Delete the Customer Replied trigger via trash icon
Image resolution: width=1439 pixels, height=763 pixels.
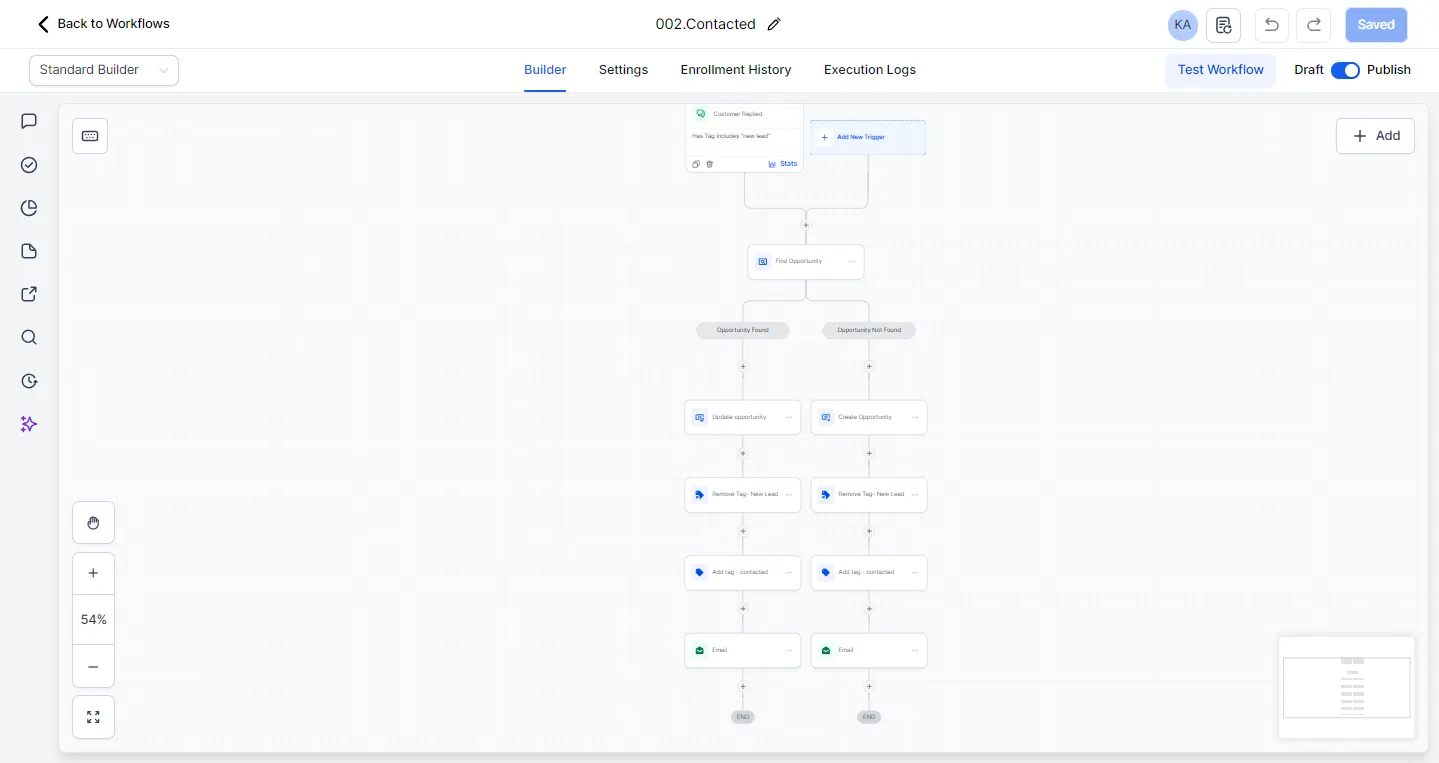pos(710,164)
